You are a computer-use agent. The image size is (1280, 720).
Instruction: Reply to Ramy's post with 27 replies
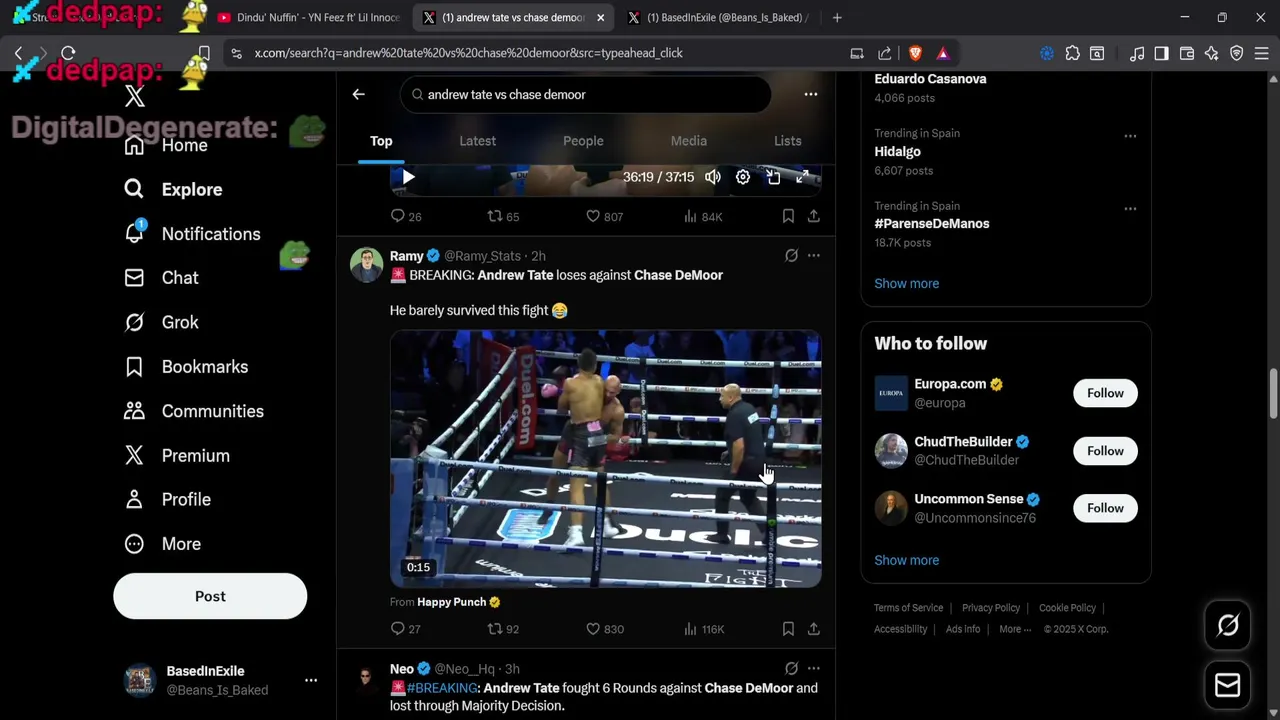click(405, 629)
